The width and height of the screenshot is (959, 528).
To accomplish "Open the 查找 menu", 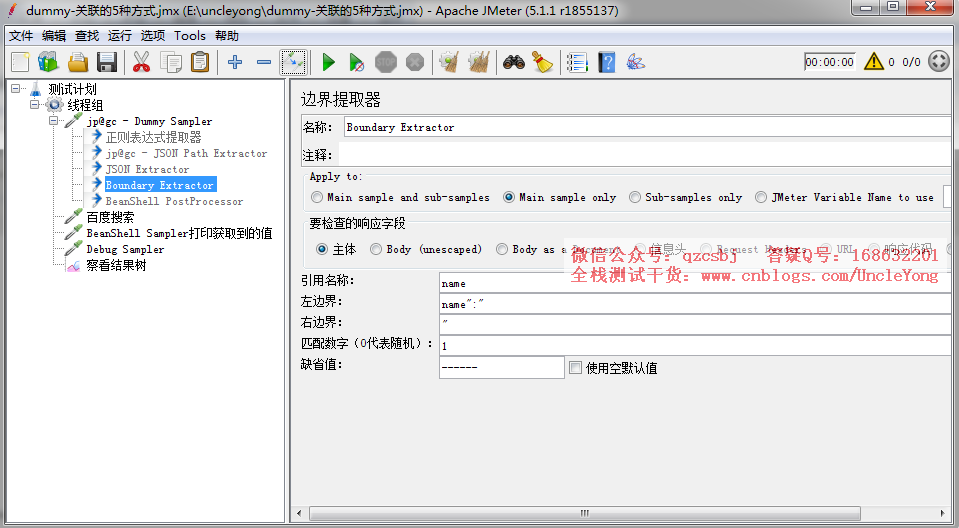I will click(x=87, y=35).
